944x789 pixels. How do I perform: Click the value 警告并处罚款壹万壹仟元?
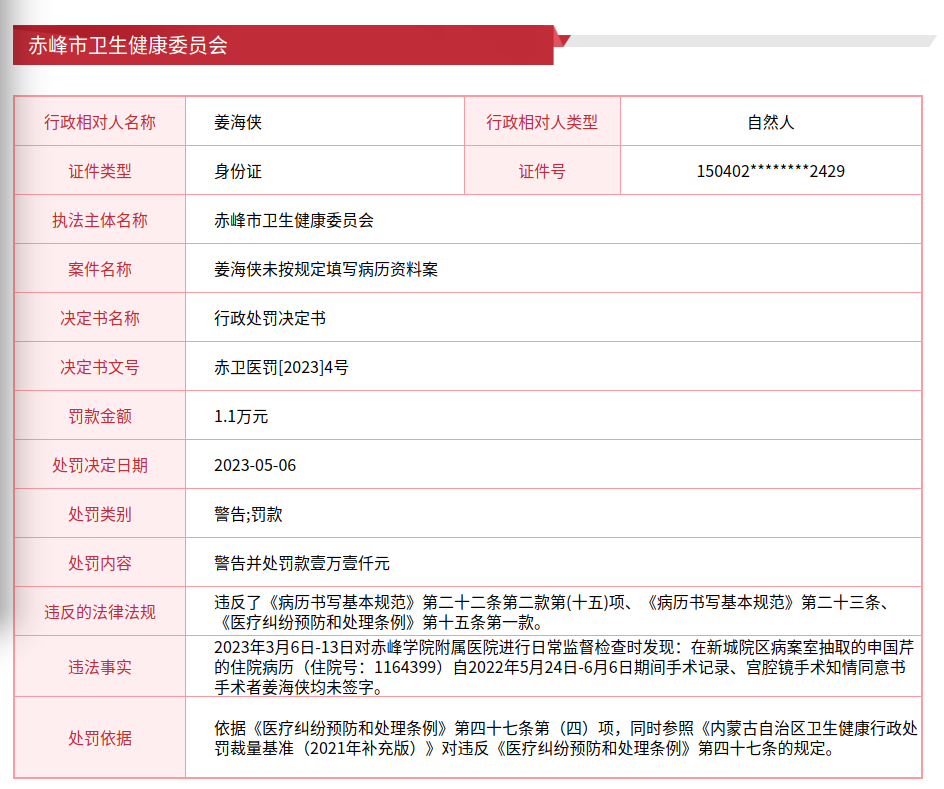[302, 563]
